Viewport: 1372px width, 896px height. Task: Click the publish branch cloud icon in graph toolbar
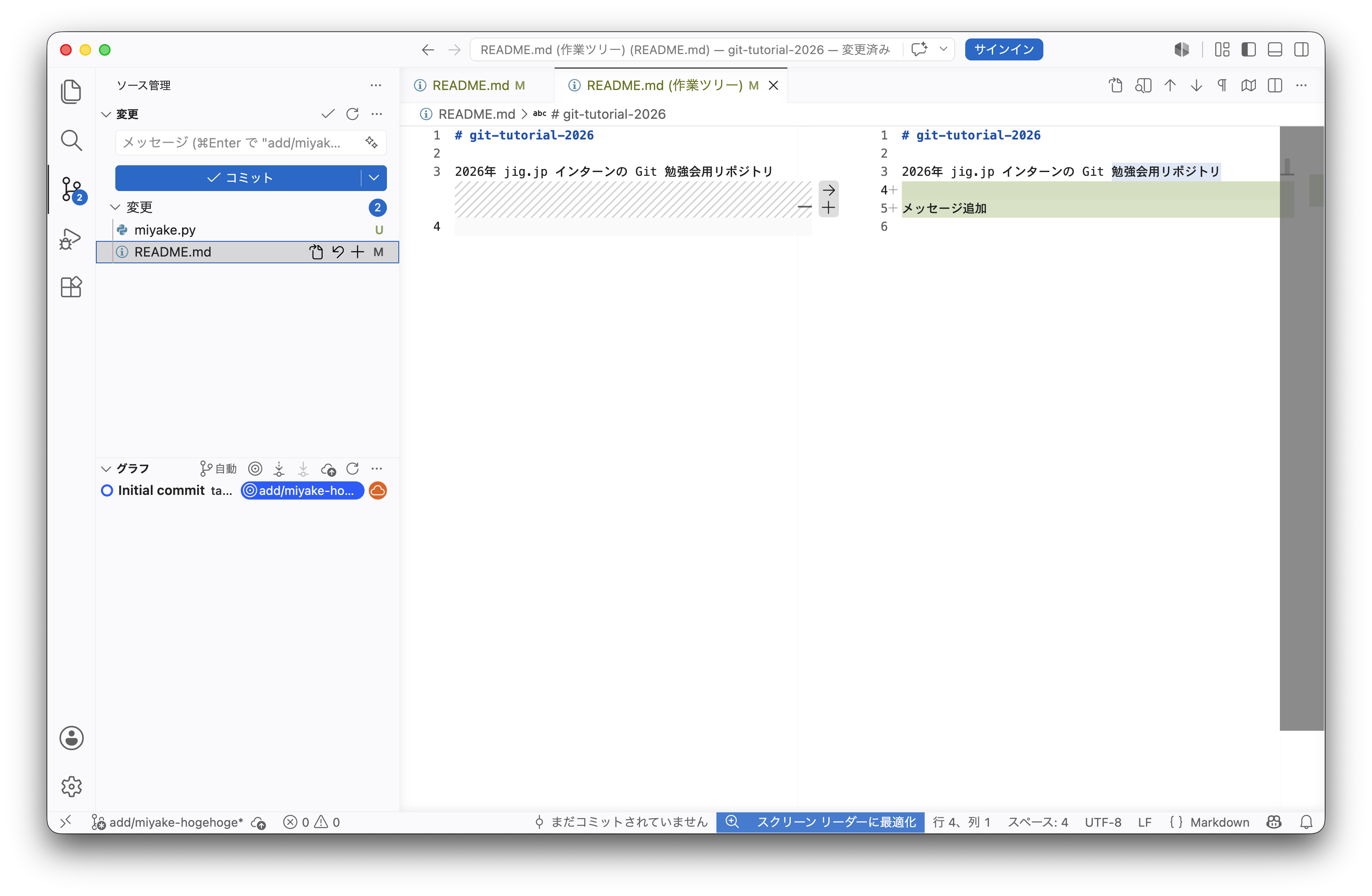pos(328,468)
